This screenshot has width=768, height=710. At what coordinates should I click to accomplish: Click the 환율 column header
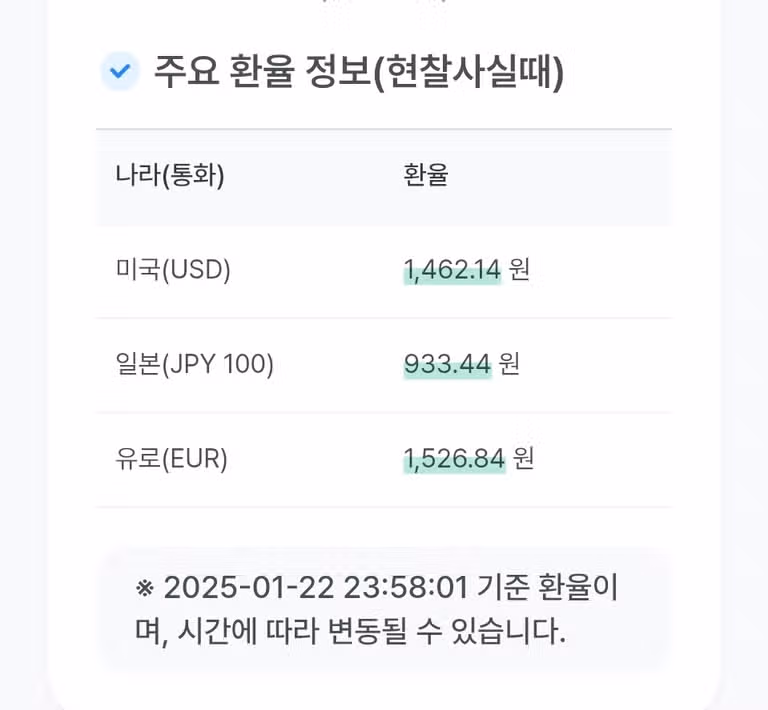click(426, 175)
